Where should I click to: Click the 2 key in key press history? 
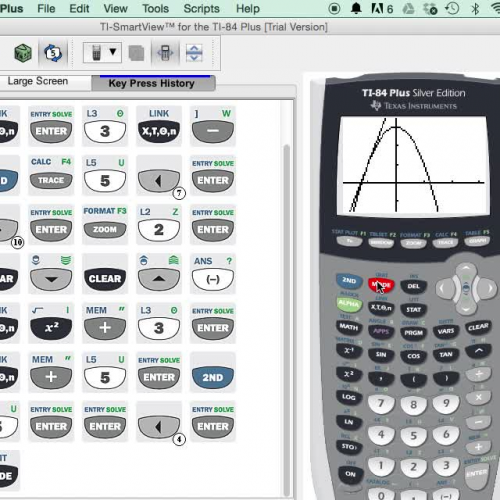click(x=159, y=230)
